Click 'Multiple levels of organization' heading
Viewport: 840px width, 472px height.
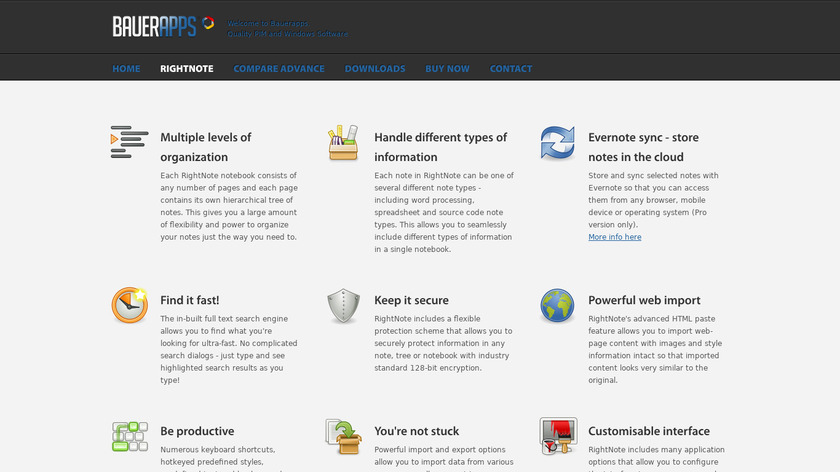206,147
